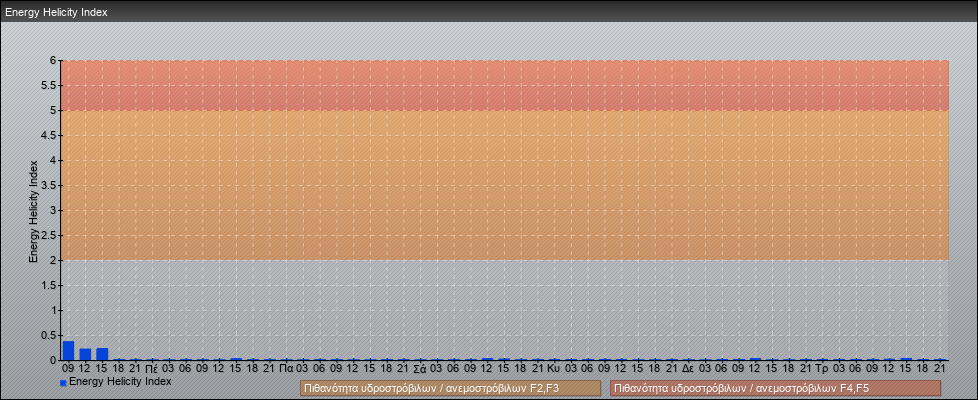Click the Energy Helicity Index panel title

point(56,12)
